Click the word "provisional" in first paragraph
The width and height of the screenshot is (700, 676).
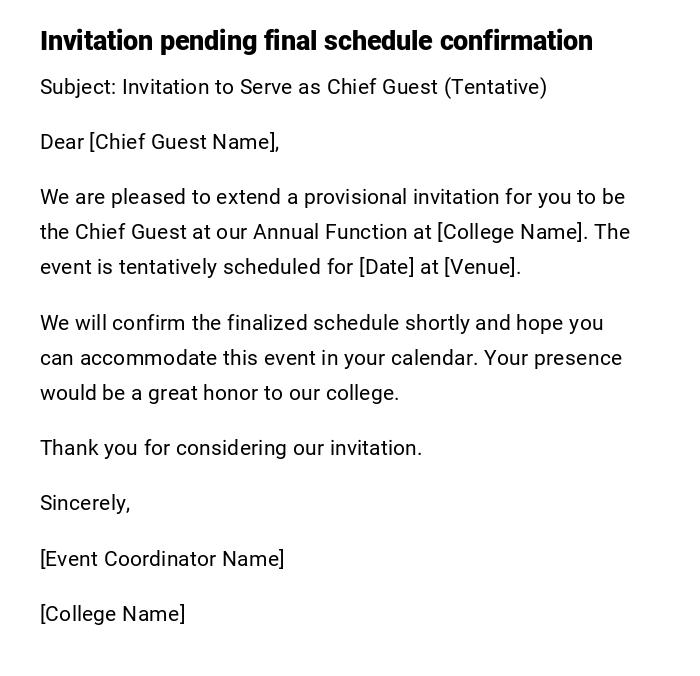(x=356, y=197)
